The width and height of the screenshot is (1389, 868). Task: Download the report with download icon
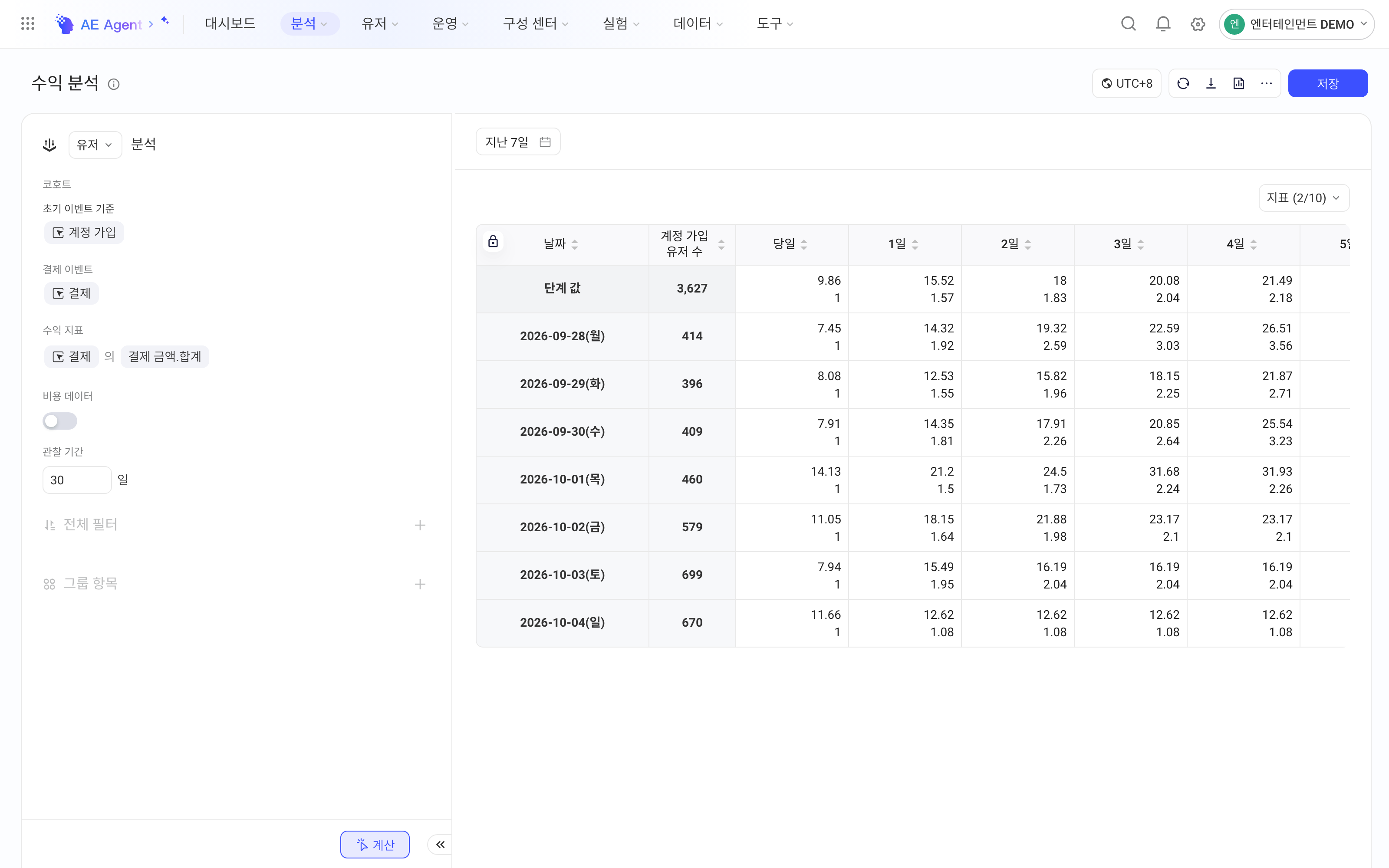point(1211,84)
